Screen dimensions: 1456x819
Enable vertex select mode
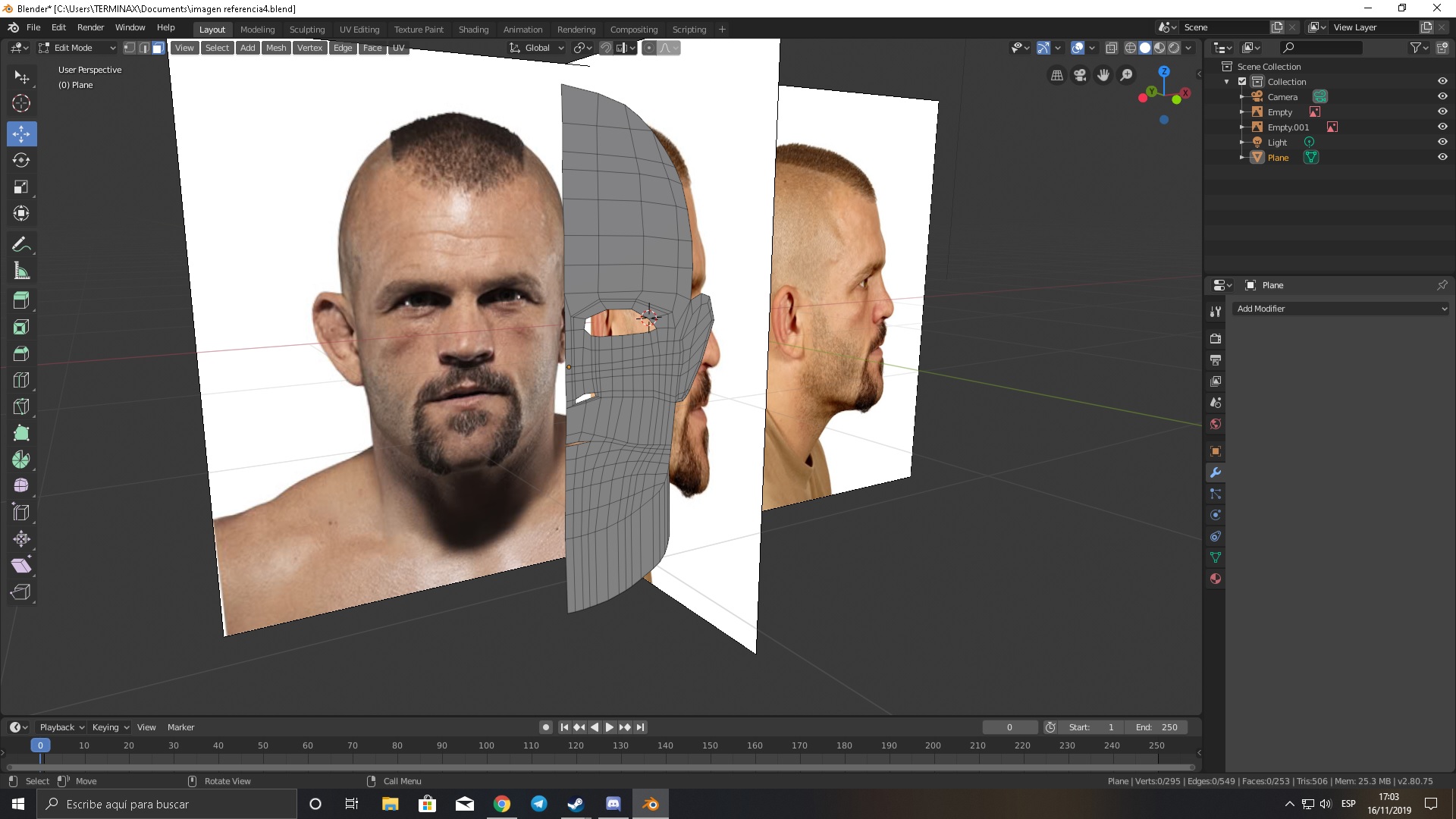(x=130, y=48)
